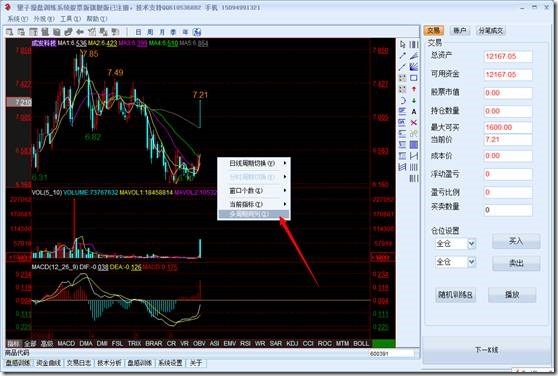Select the RSI indicator tab
This screenshot has width=558, height=376.
tap(245, 344)
